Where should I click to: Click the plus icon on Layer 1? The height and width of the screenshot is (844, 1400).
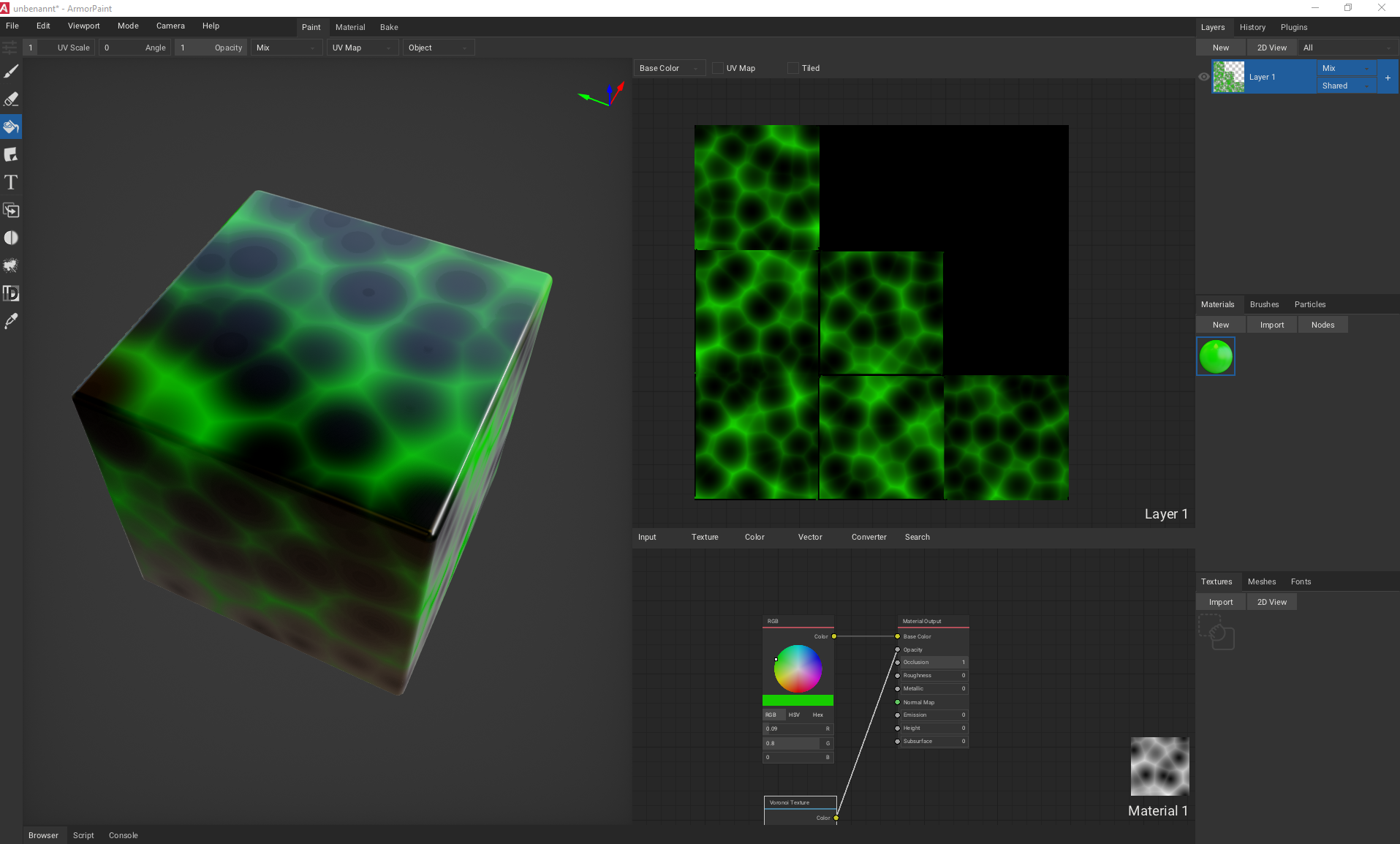[1388, 78]
